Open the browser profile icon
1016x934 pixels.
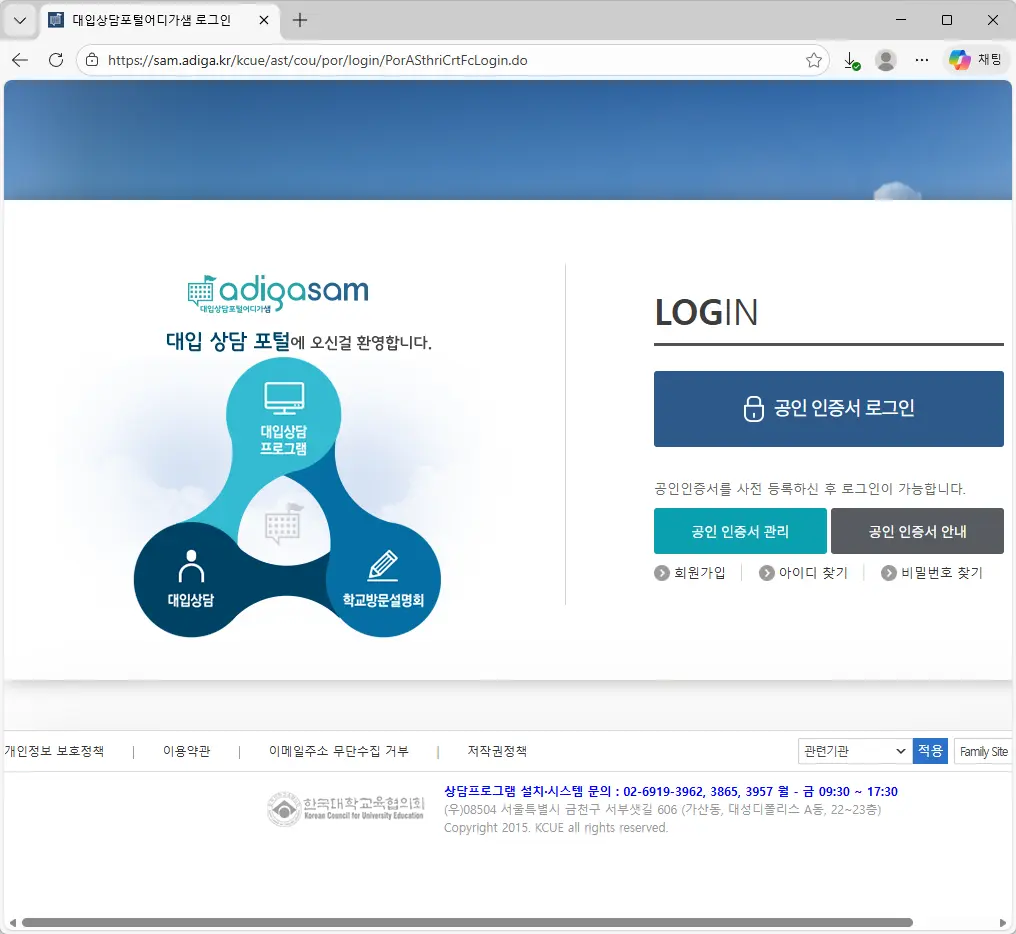pos(886,60)
